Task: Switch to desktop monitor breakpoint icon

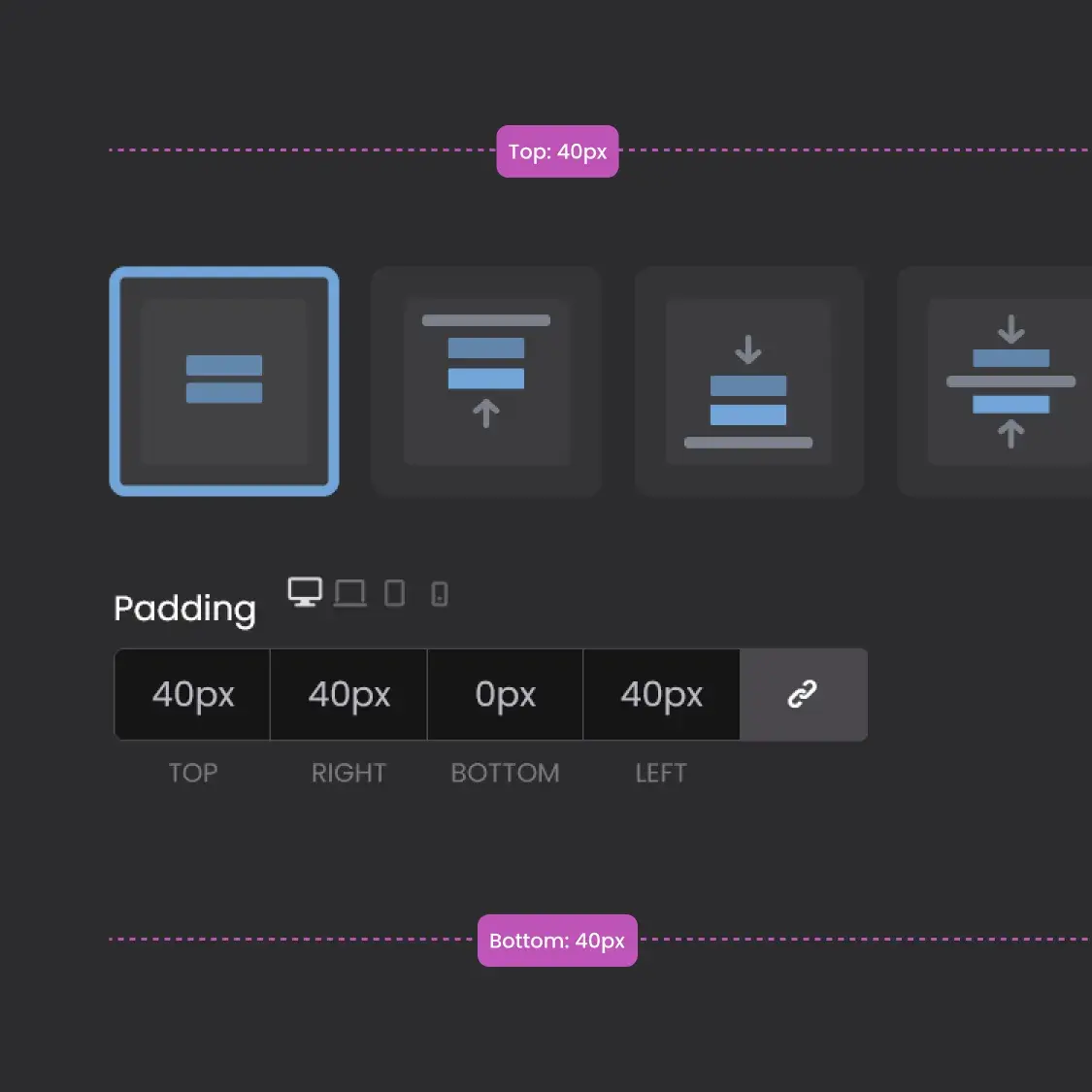Action: pos(305,591)
